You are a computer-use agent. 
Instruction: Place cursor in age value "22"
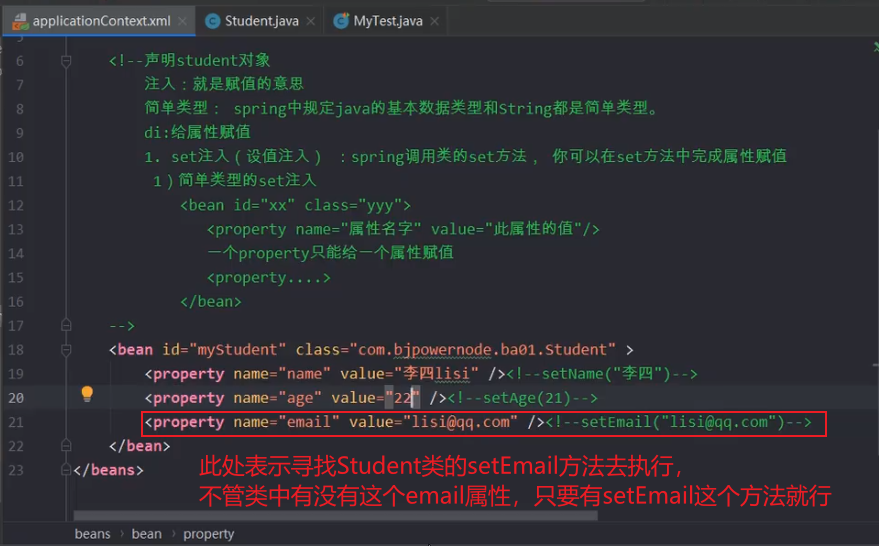(x=403, y=398)
